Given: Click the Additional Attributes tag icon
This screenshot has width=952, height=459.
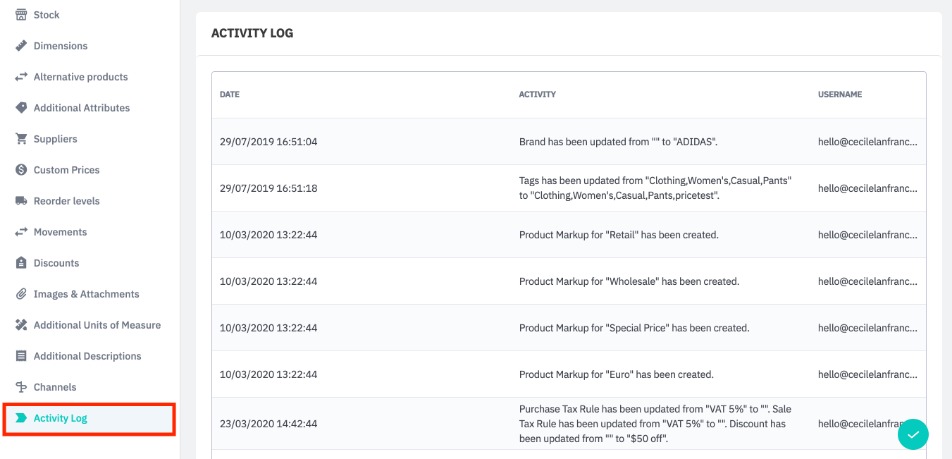Looking at the screenshot, I should click(21, 108).
